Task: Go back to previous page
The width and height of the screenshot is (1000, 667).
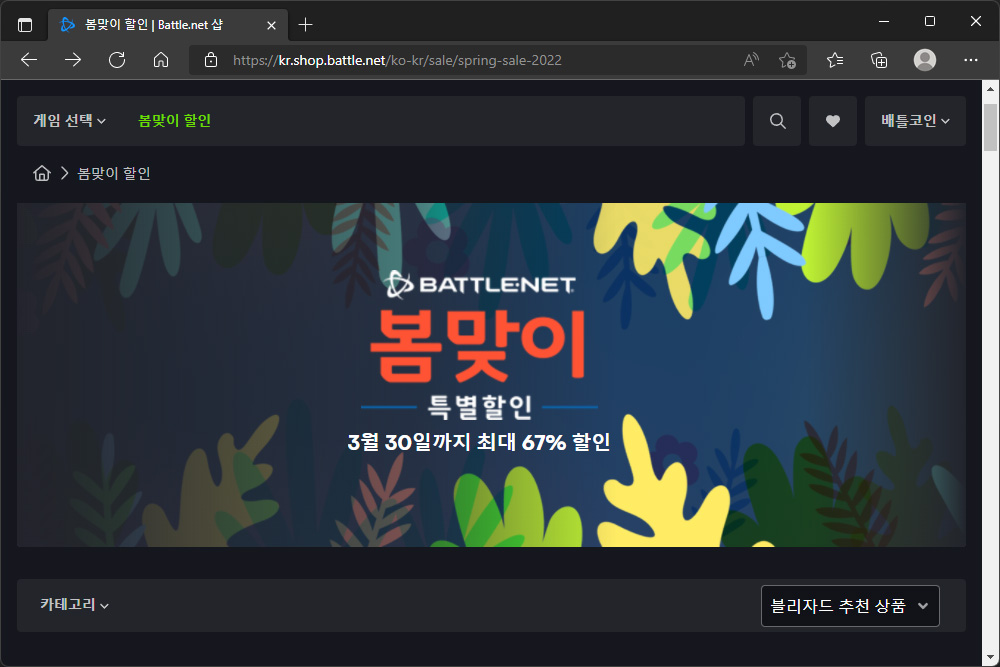Action: [x=29, y=60]
